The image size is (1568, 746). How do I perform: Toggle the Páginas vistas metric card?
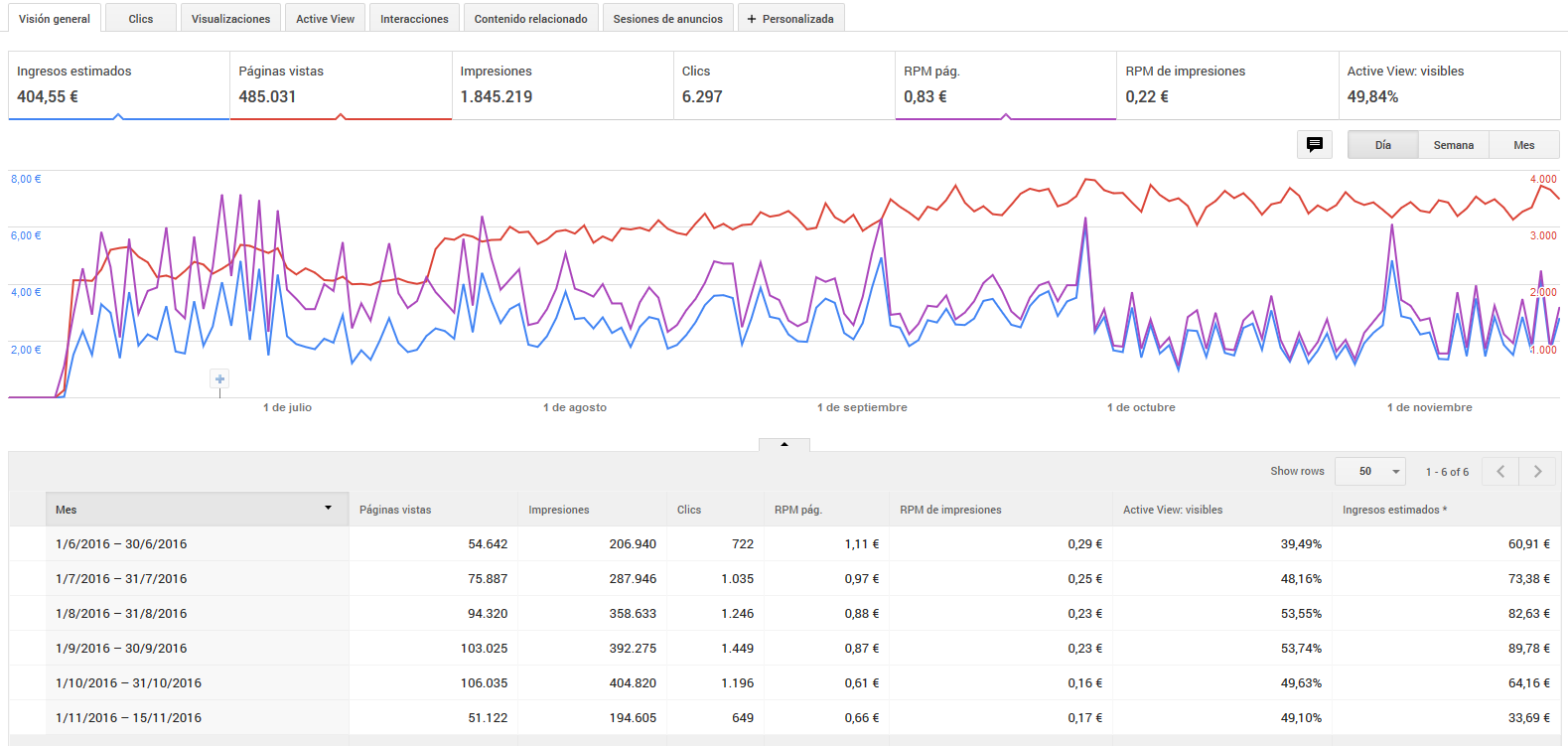[341, 85]
